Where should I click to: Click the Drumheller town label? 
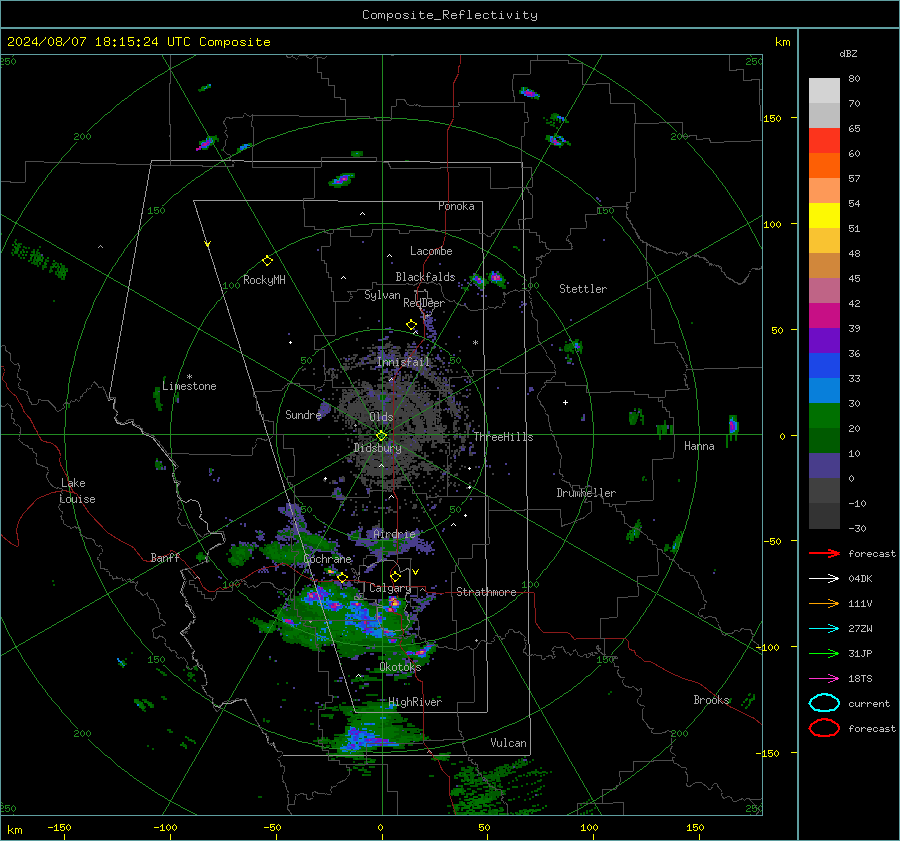[586, 493]
